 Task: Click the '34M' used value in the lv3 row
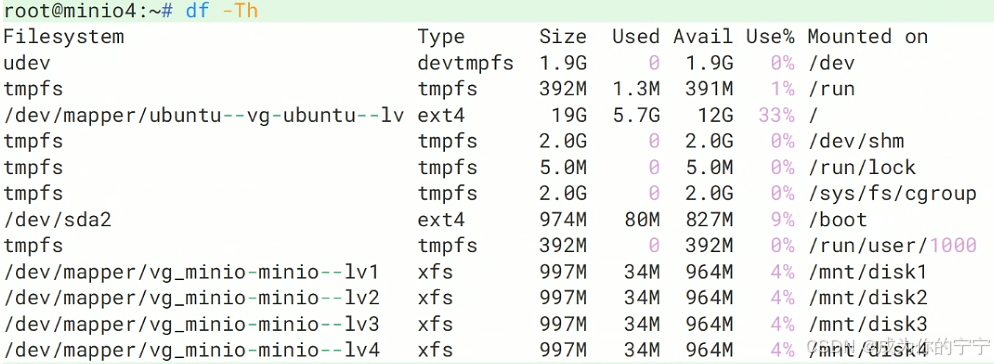642,324
